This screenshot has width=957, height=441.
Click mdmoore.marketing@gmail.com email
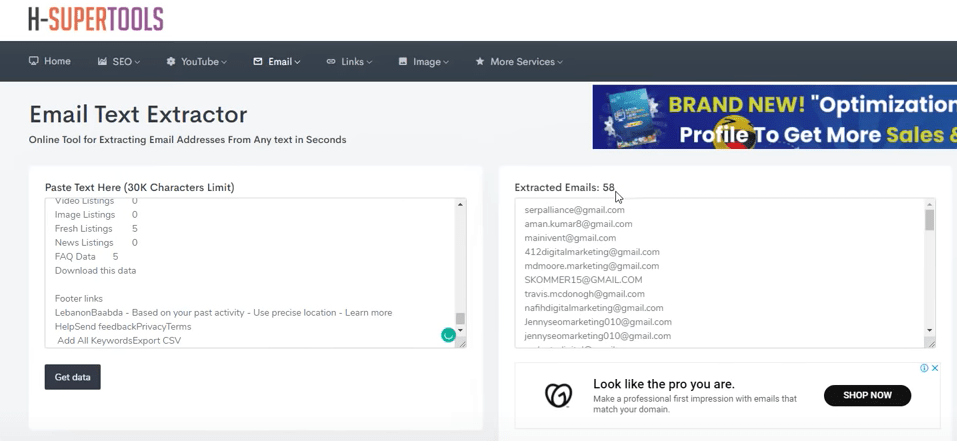click(591, 266)
